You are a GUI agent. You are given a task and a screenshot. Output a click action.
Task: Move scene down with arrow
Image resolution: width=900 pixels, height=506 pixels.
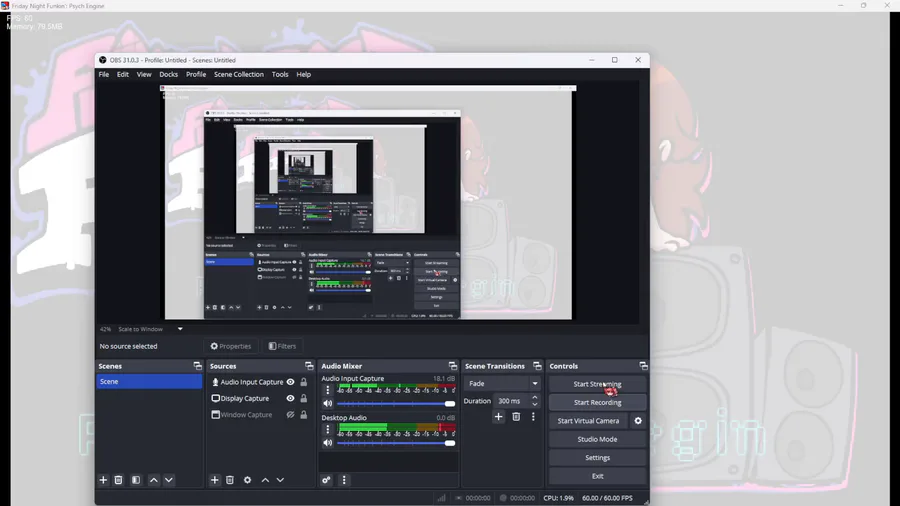coord(169,480)
